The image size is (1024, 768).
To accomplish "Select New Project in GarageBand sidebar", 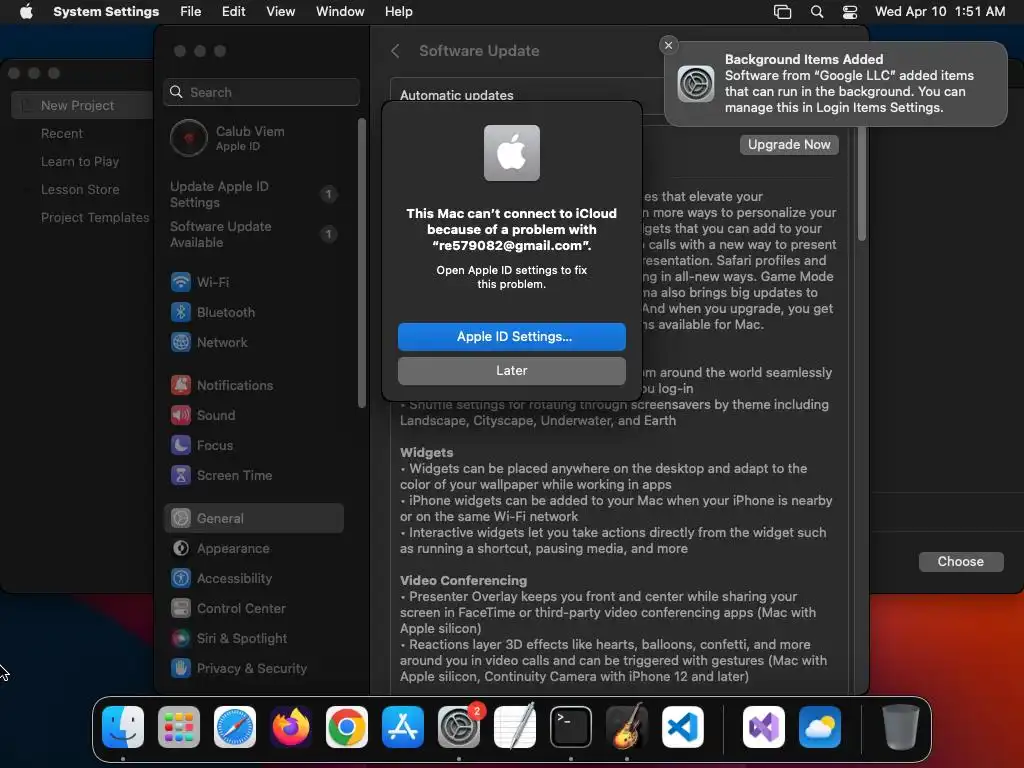I will 82,105.
